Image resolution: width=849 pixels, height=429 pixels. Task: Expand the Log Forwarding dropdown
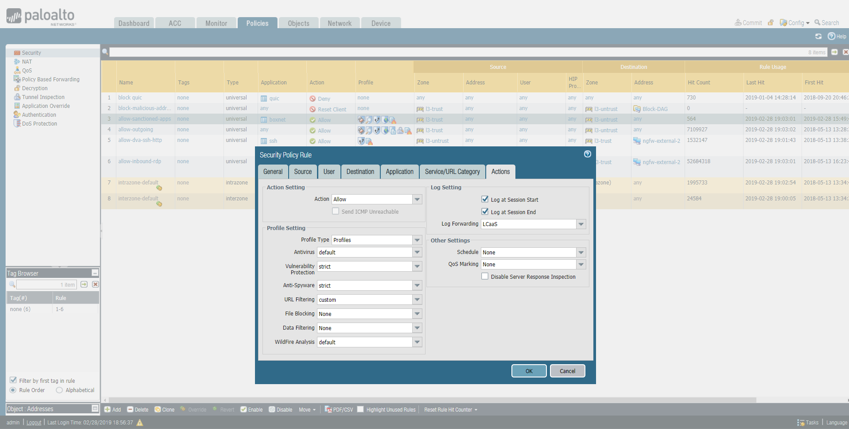point(581,224)
